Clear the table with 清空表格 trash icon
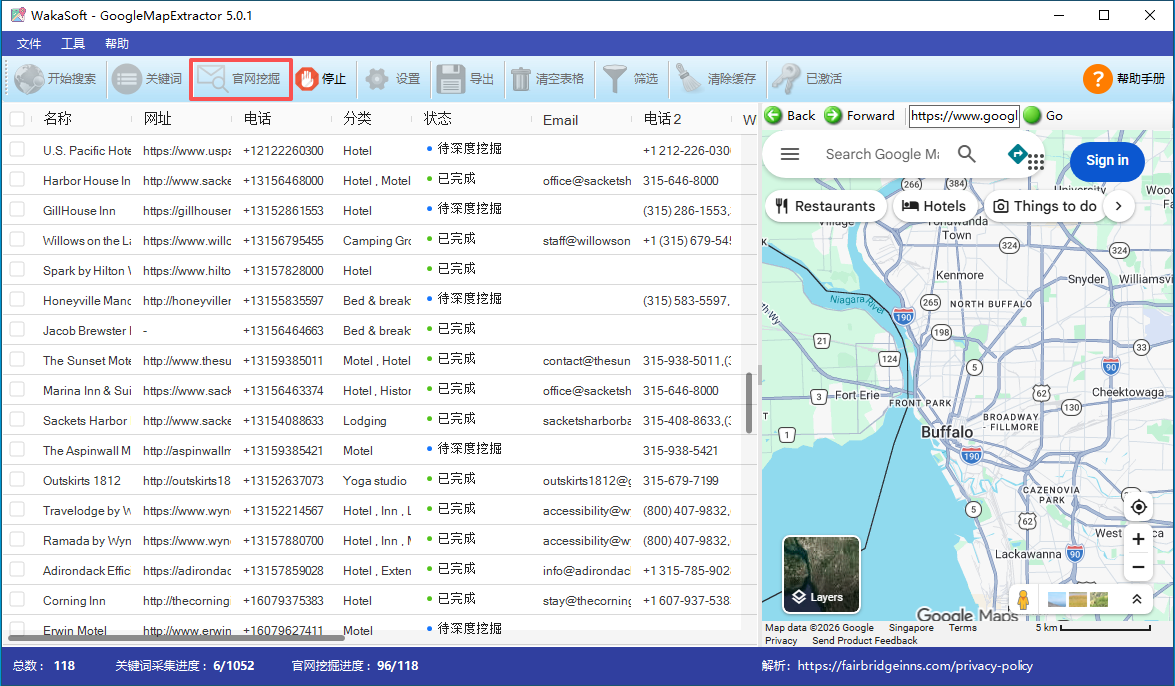 (521, 79)
